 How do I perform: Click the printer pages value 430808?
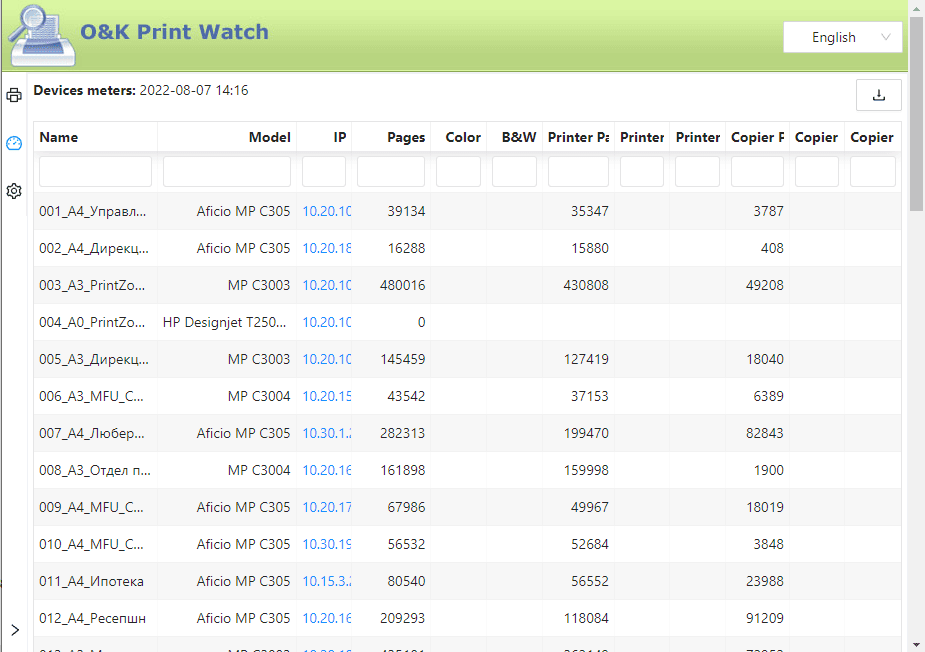(586, 286)
